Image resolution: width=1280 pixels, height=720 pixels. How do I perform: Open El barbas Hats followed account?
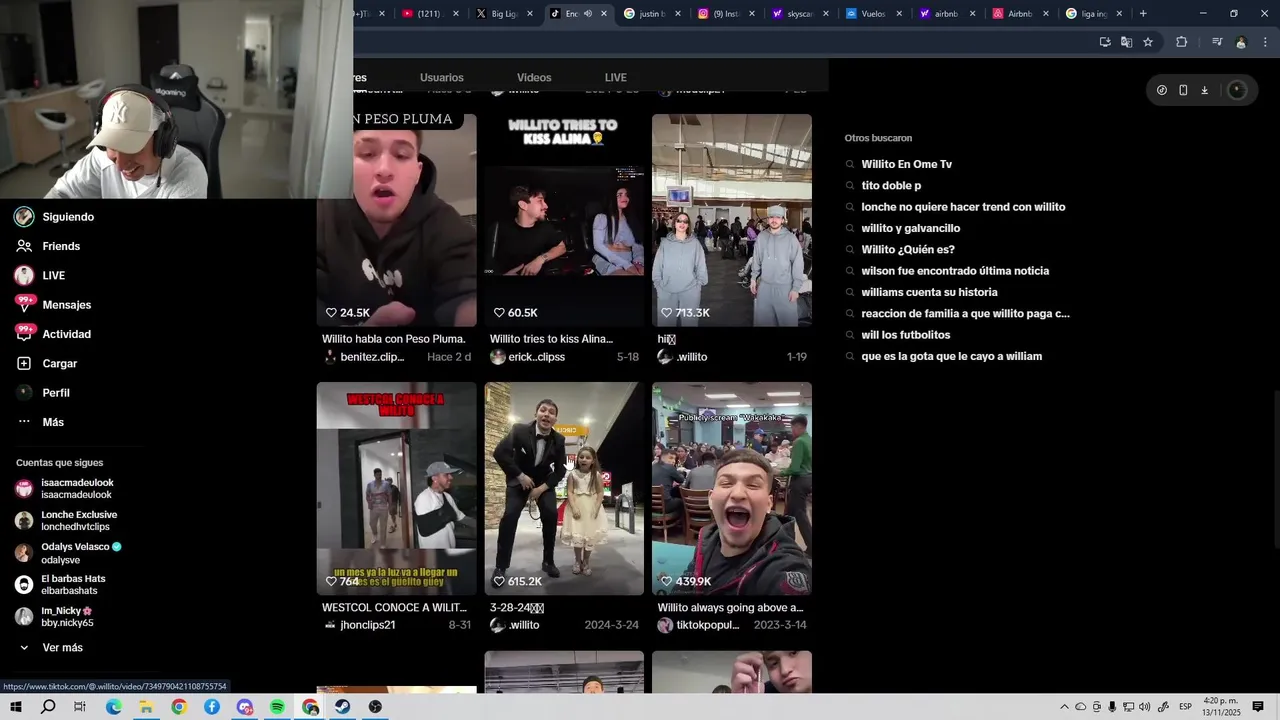[x=60, y=585]
